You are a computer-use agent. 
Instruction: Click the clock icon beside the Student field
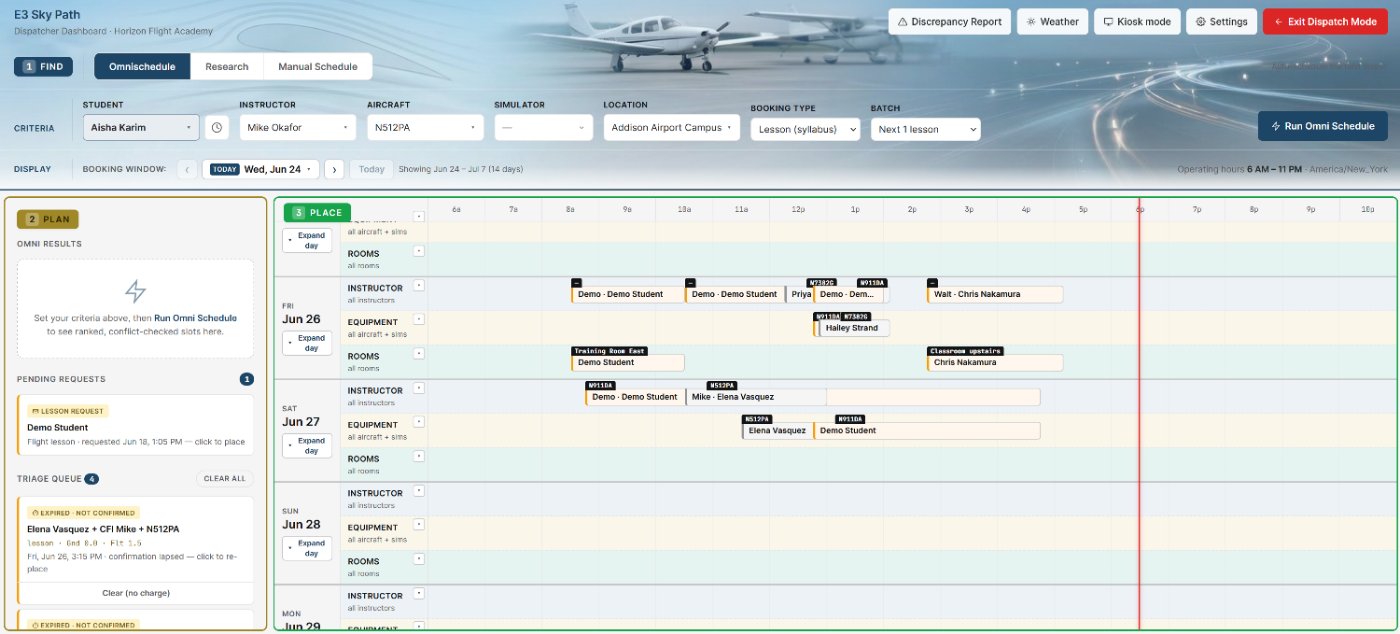click(x=217, y=128)
